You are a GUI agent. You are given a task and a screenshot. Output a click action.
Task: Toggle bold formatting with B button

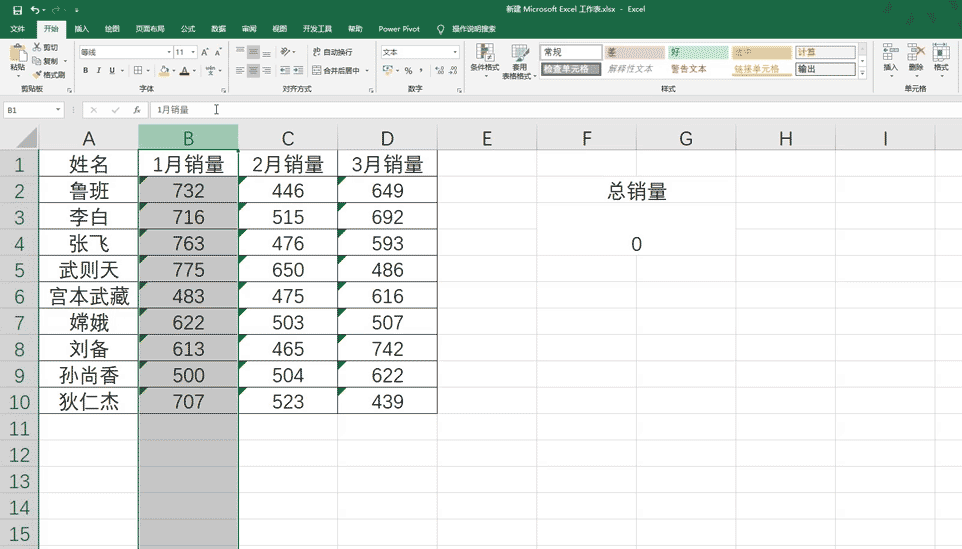click(x=86, y=71)
